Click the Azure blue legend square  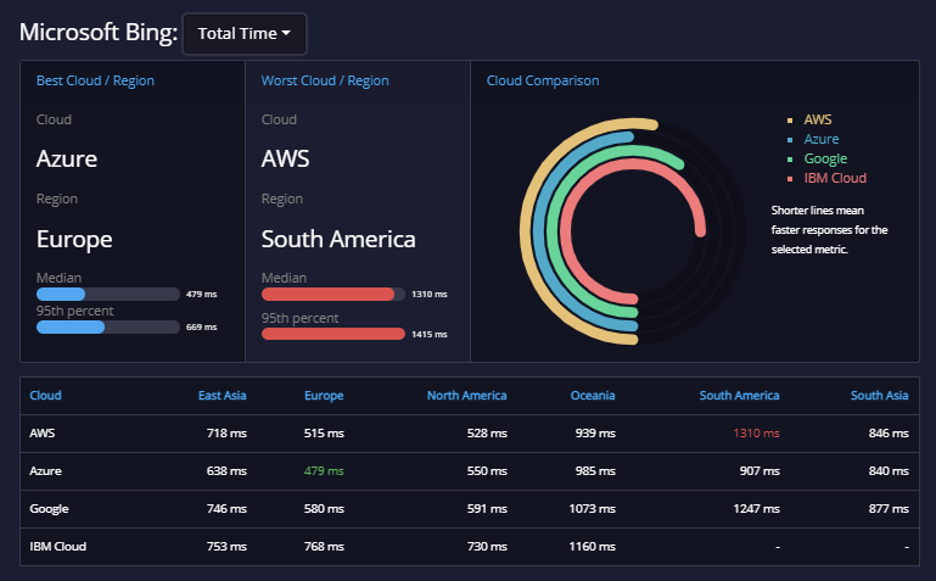point(790,140)
